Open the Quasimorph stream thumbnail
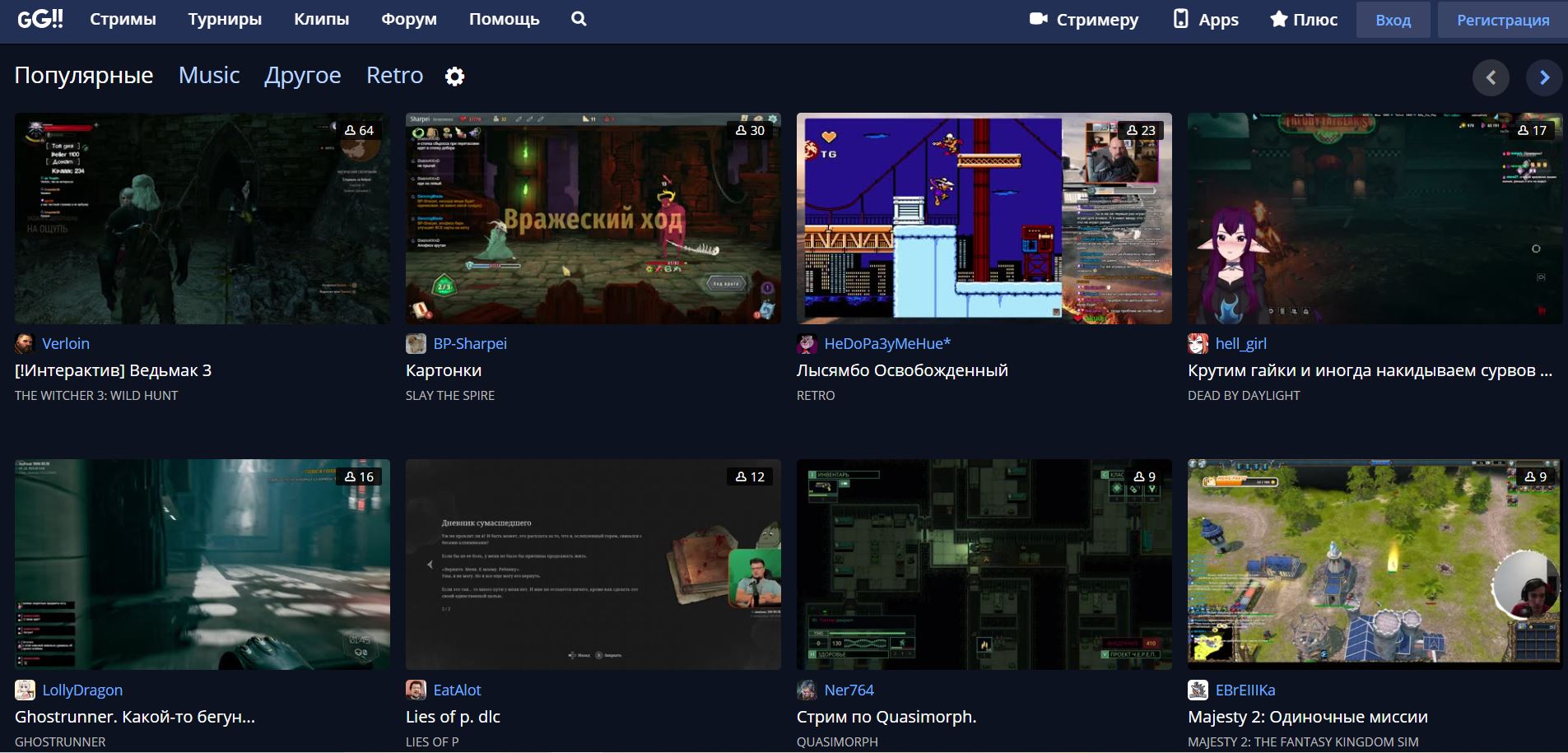Screen dimensions: 1568x753 (984, 565)
